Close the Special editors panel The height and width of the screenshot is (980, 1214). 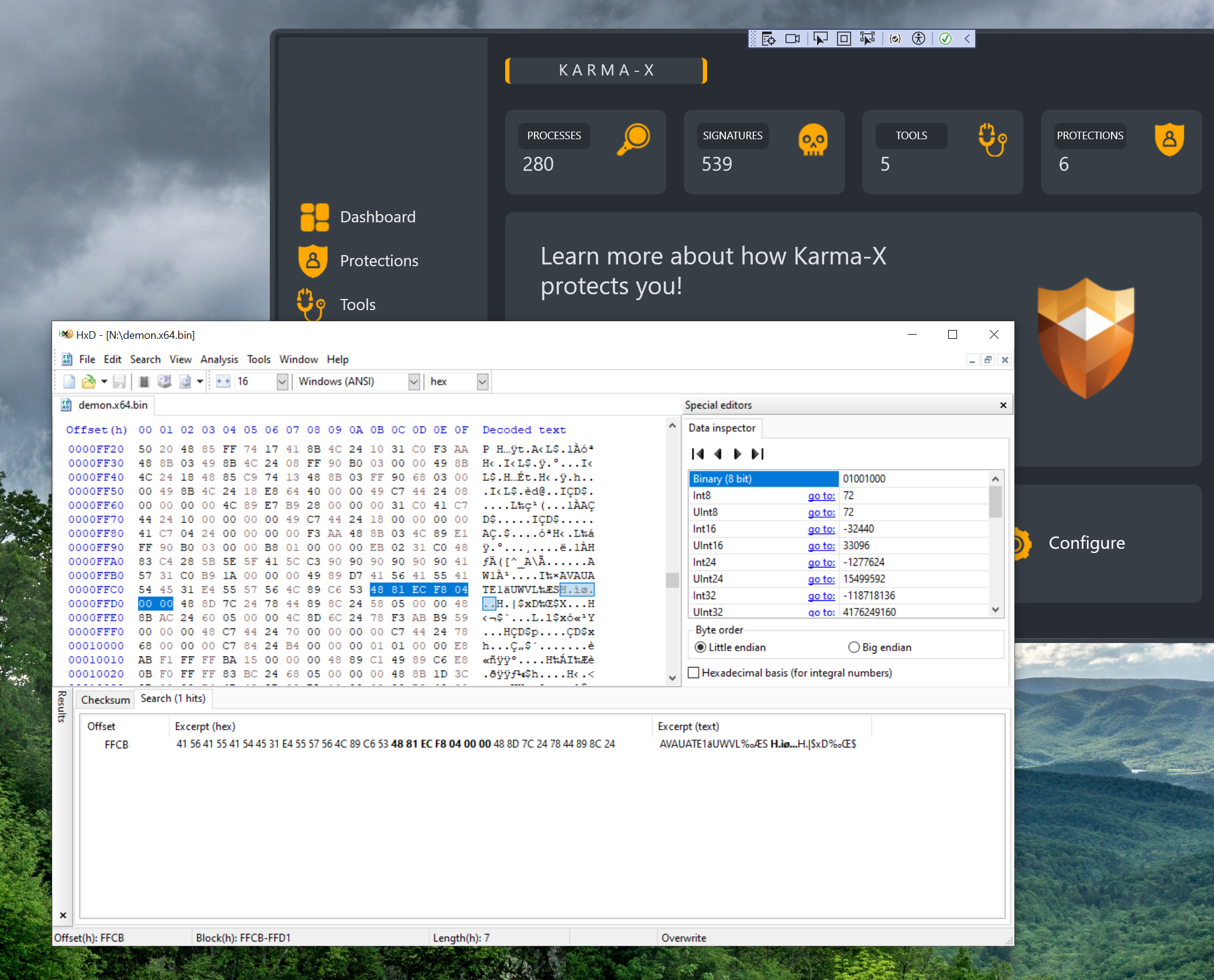[x=1003, y=405]
